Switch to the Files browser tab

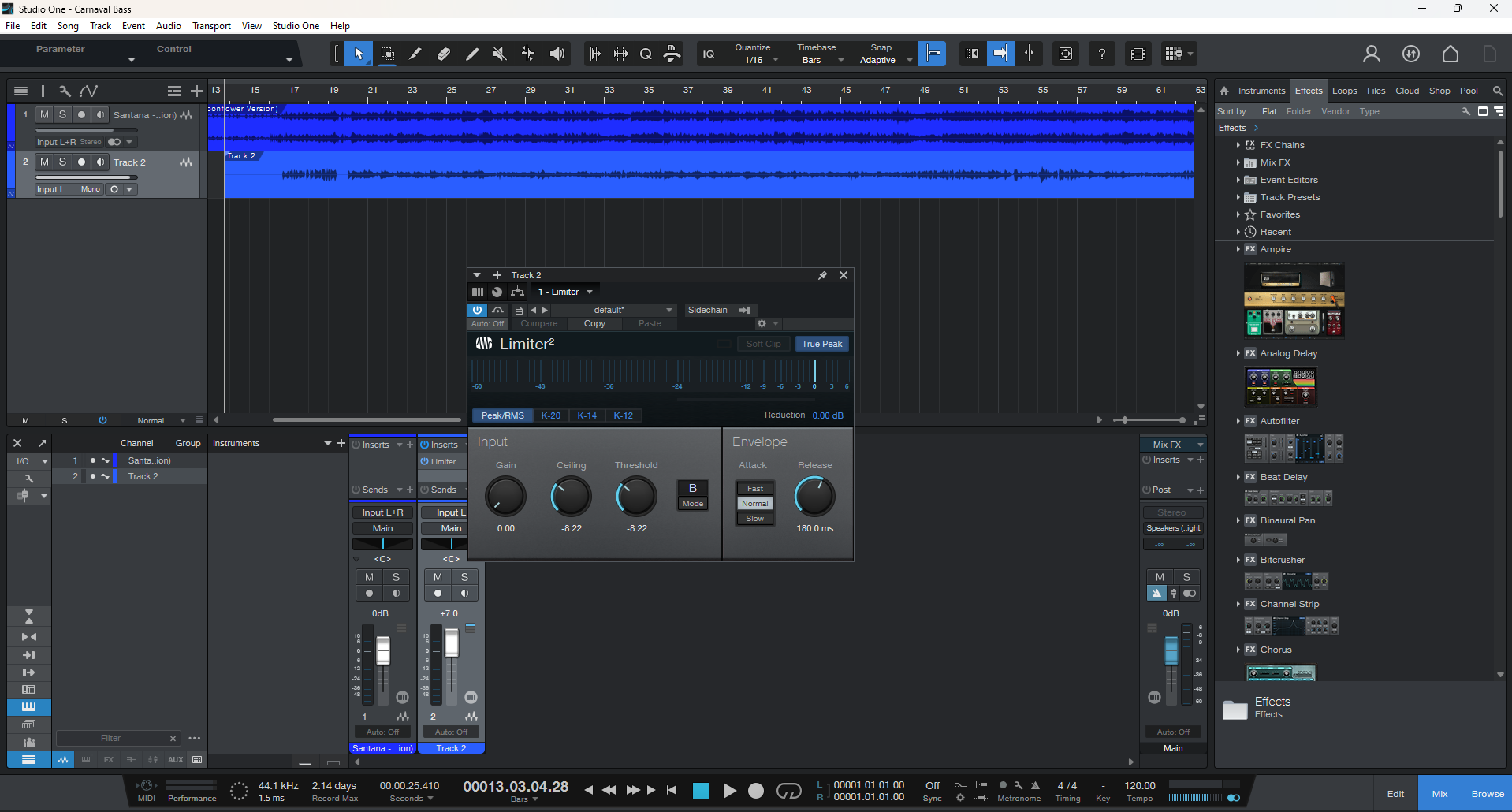coord(1376,91)
